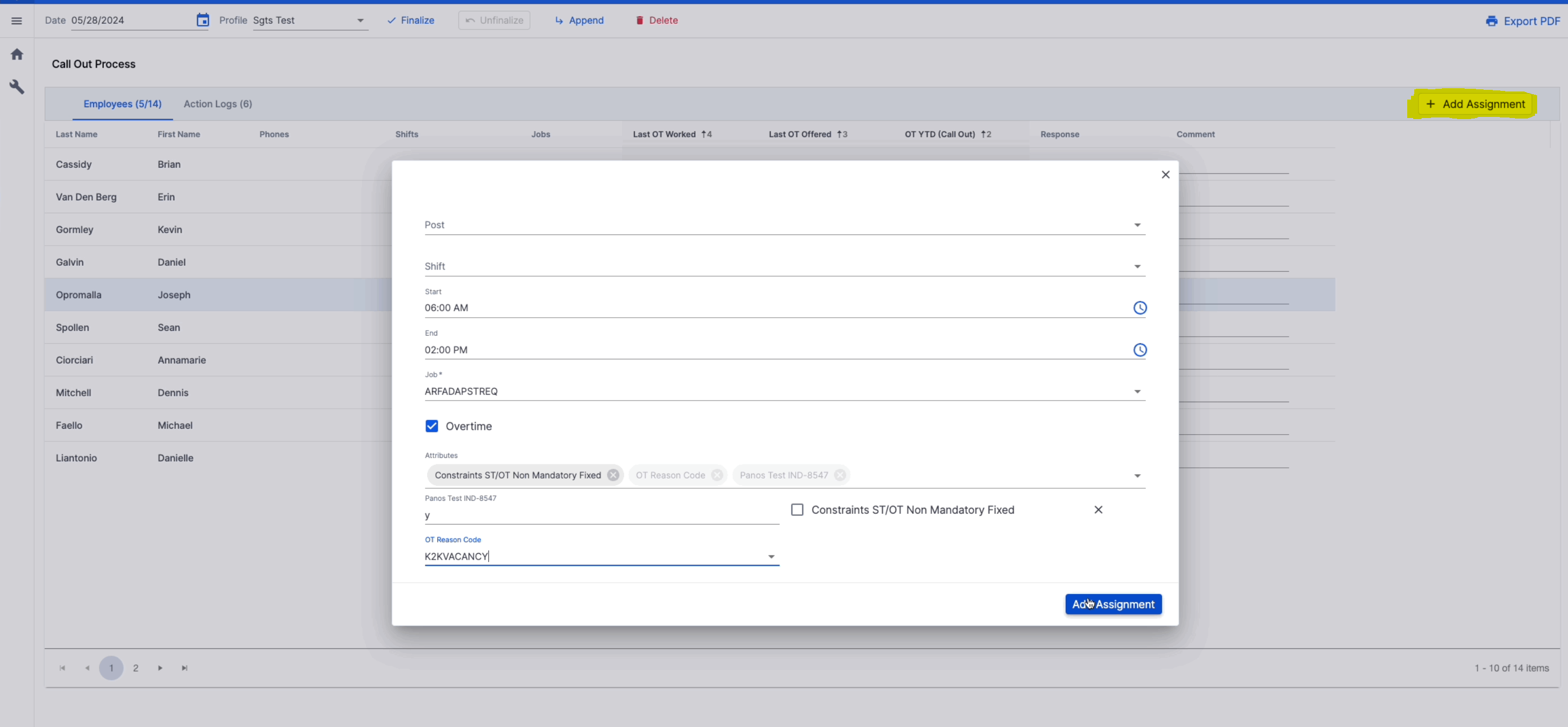Click the highlighted Add Assignment toolbar button

tap(1475, 104)
